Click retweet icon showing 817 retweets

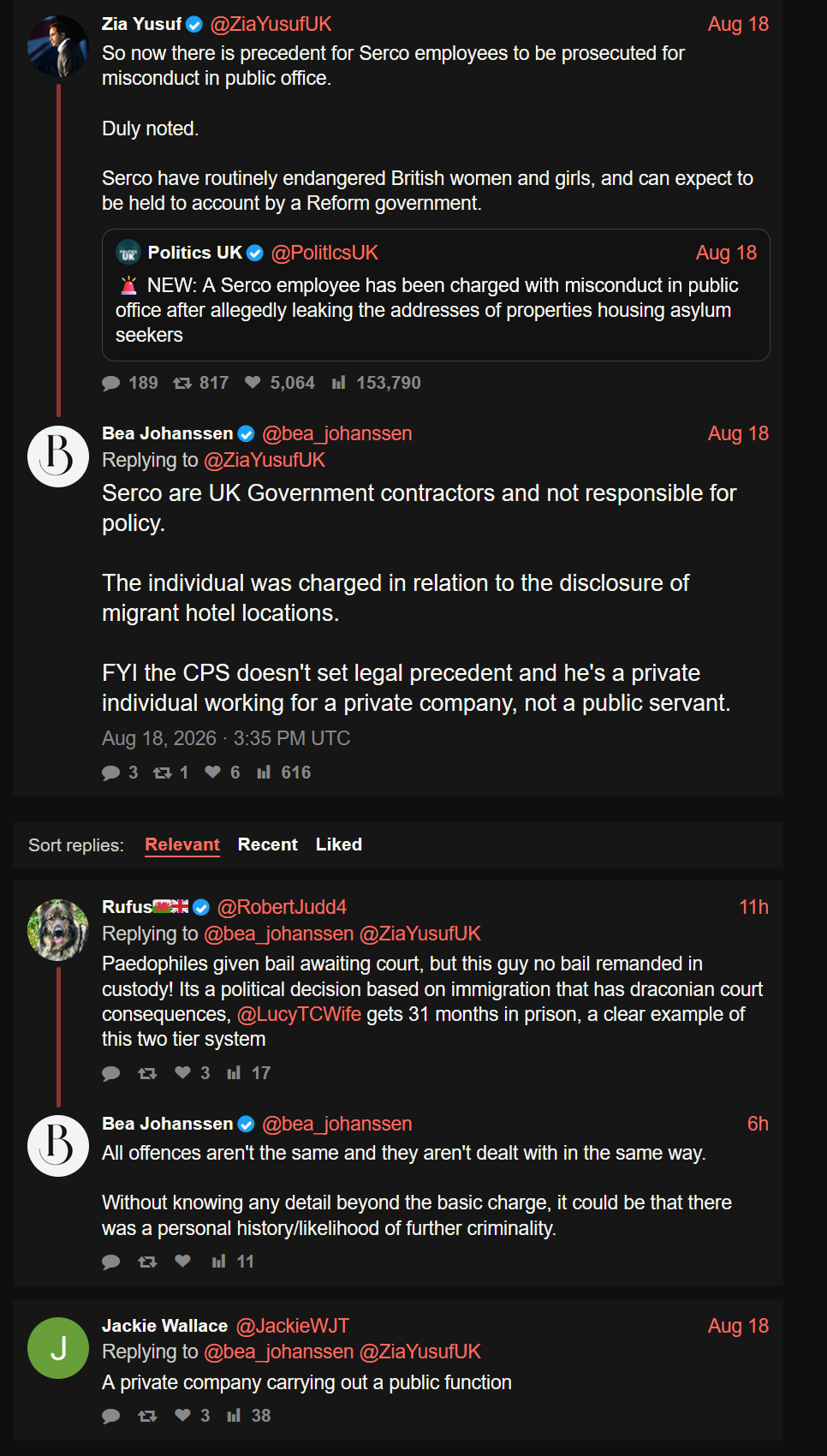(x=182, y=383)
